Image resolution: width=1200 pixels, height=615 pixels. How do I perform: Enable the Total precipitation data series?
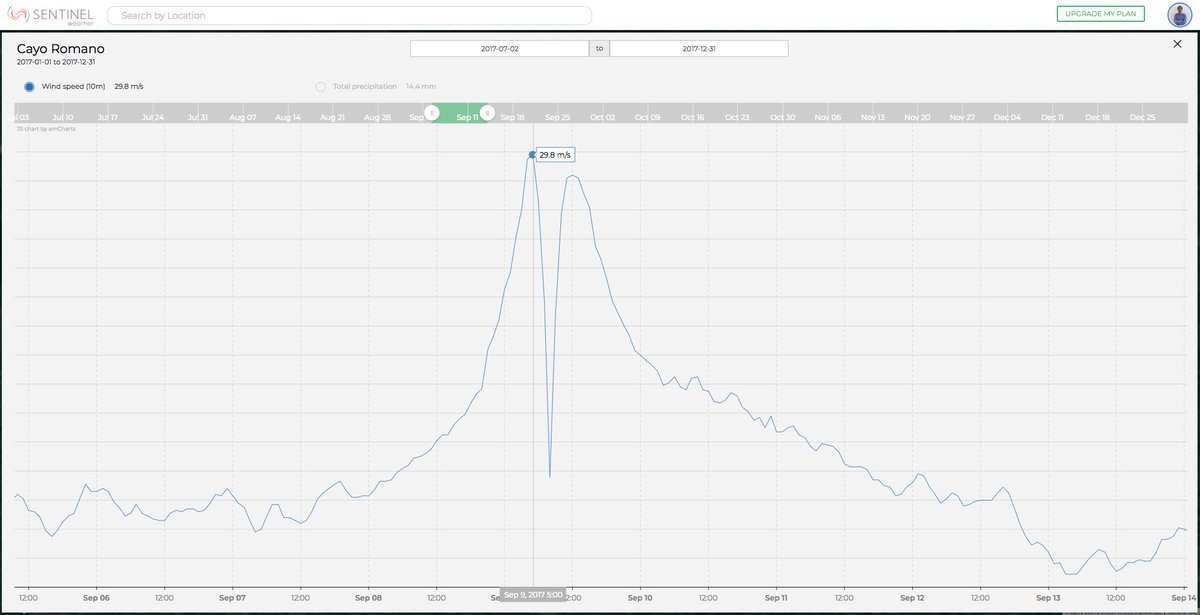click(320, 86)
